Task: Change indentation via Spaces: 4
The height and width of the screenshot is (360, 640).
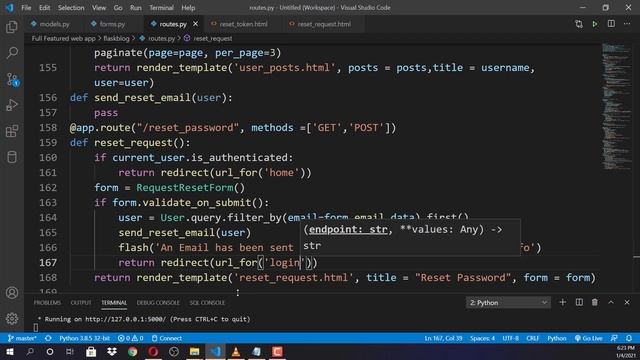Action: coord(482,338)
